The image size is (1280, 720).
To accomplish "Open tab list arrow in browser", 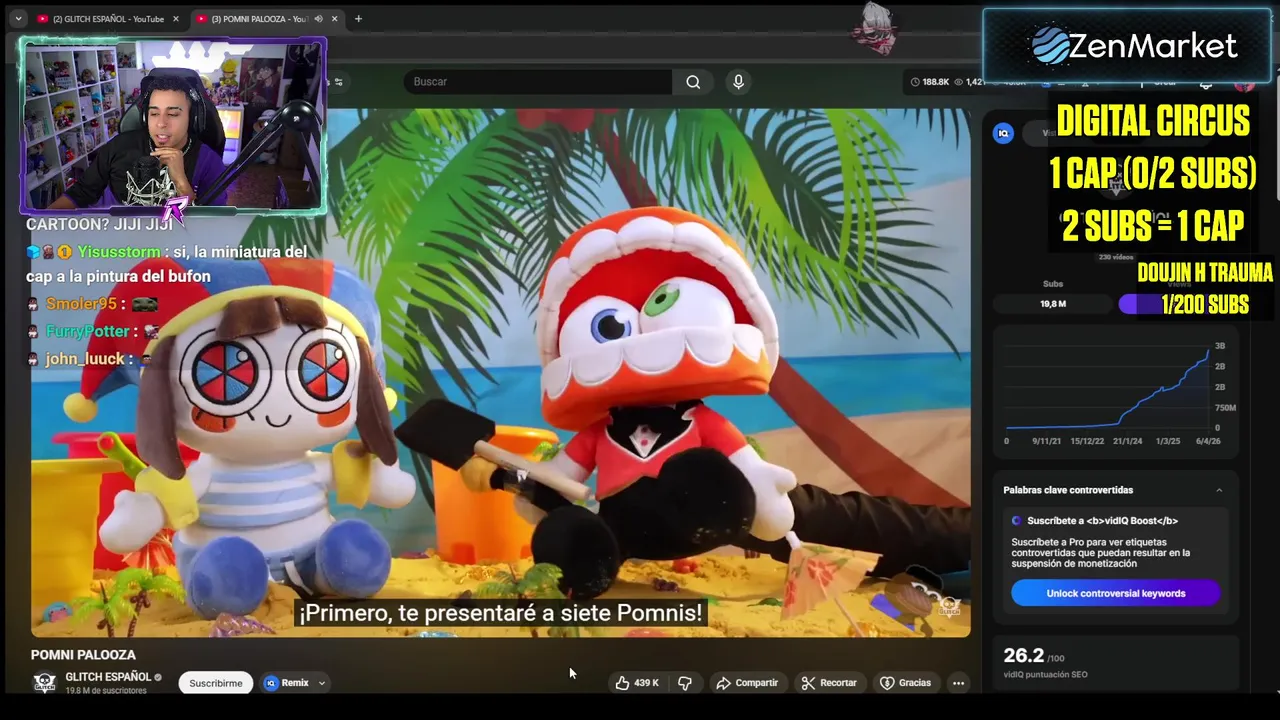I will 17,18.
